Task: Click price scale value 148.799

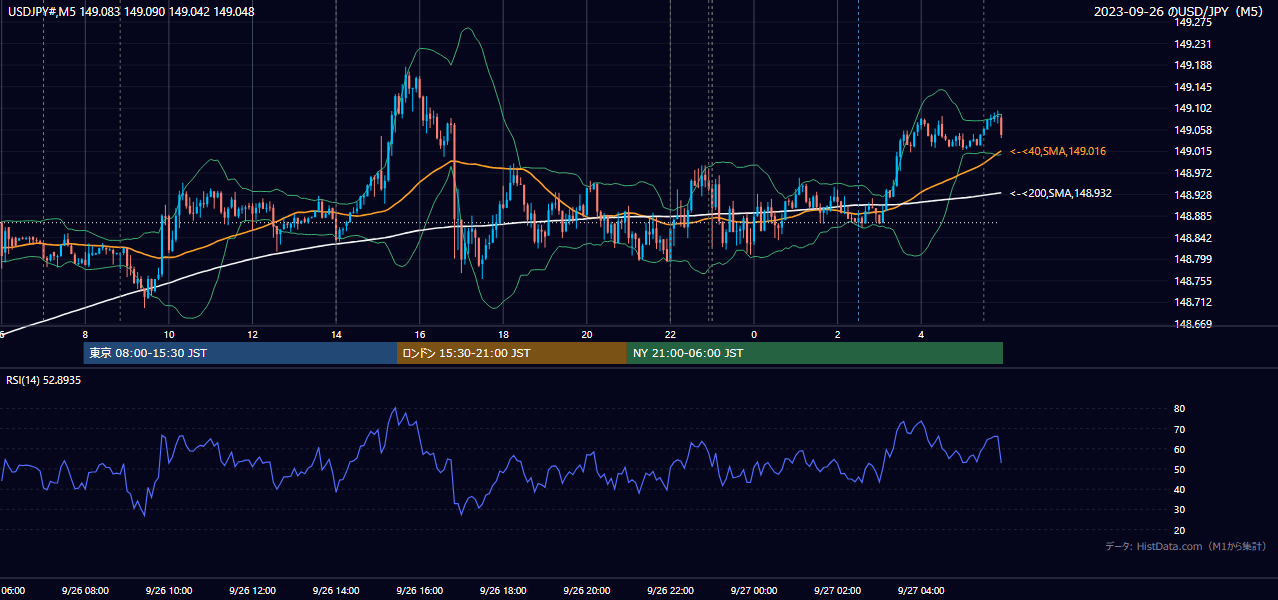Action: (1194, 259)
